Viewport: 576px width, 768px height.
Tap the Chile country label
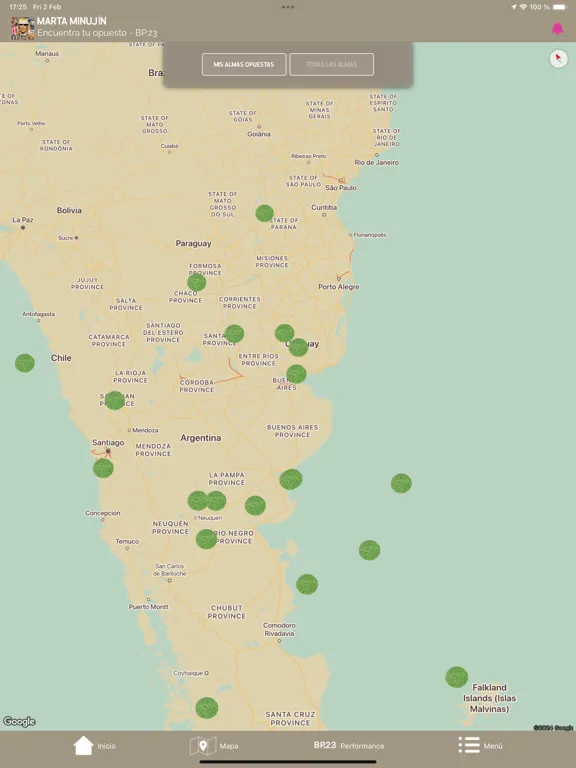tap(61, 358)
